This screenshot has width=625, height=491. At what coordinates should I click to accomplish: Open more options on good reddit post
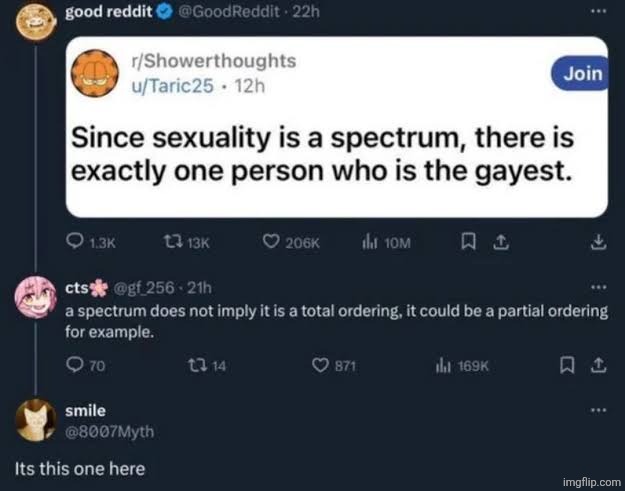click(x=599, y=13)
